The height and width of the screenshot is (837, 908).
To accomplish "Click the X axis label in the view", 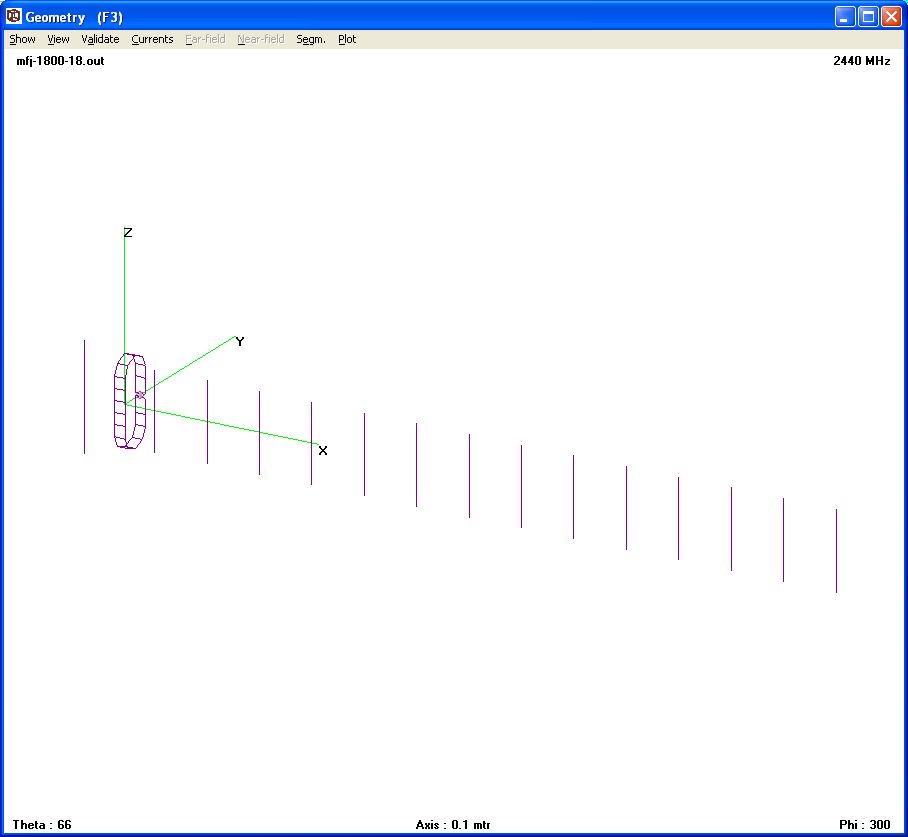I will click(x=322, y=450).
